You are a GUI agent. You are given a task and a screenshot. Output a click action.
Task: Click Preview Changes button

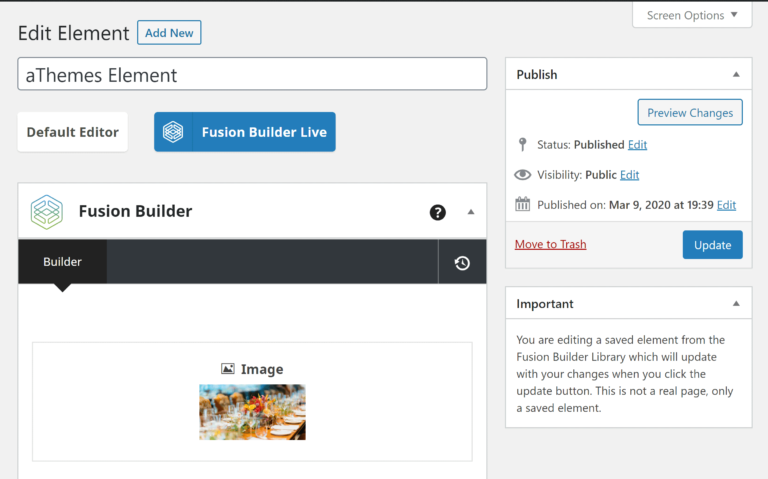coord(690,113)
